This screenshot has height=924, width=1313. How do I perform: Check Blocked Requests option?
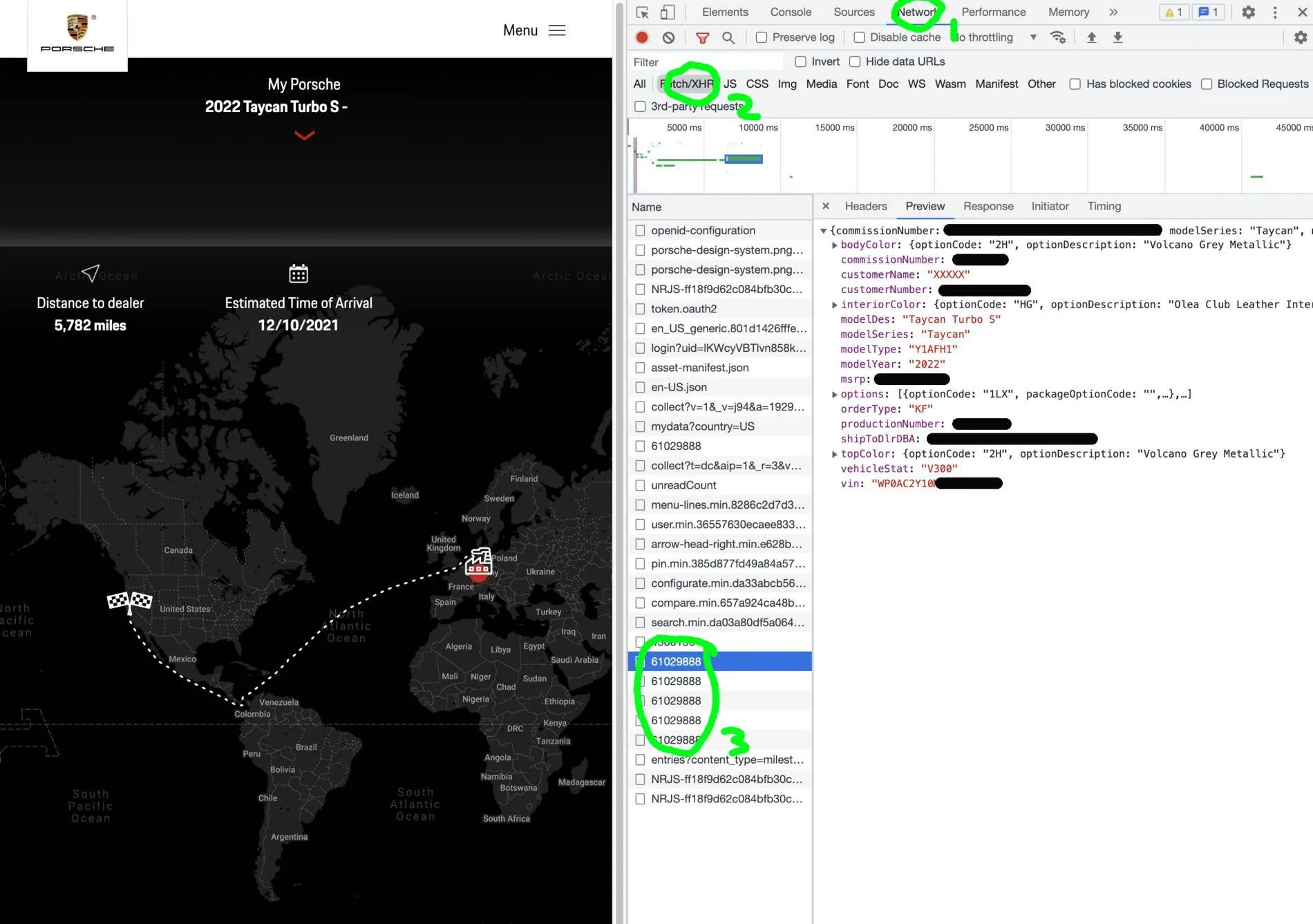1207,84
